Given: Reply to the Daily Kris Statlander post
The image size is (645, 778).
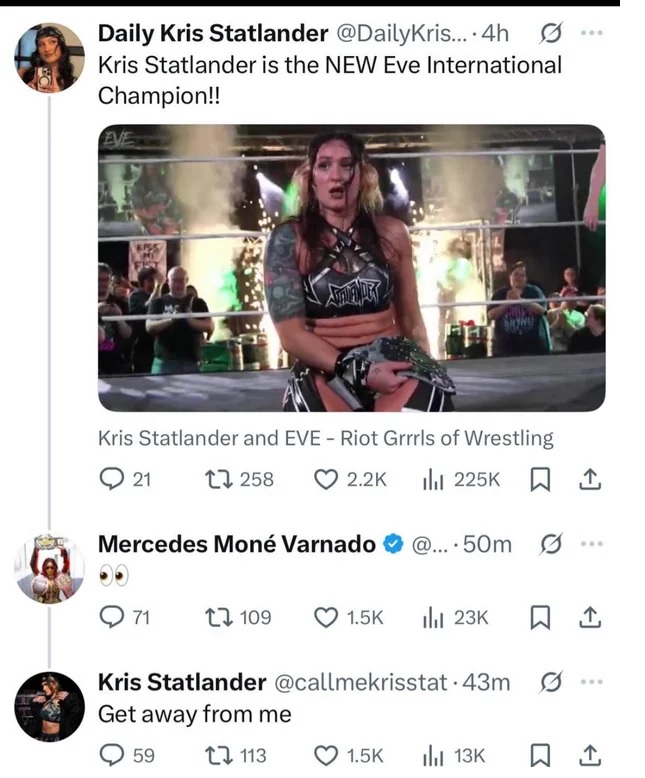Looking at the screenshot, I should tap(111, 480).
